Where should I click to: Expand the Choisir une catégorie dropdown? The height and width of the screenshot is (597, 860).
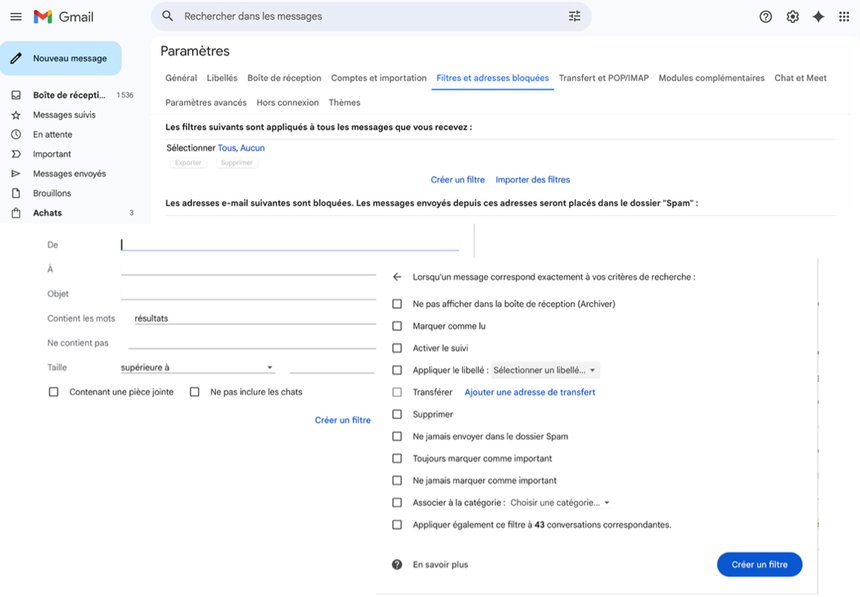click(560, 503)
